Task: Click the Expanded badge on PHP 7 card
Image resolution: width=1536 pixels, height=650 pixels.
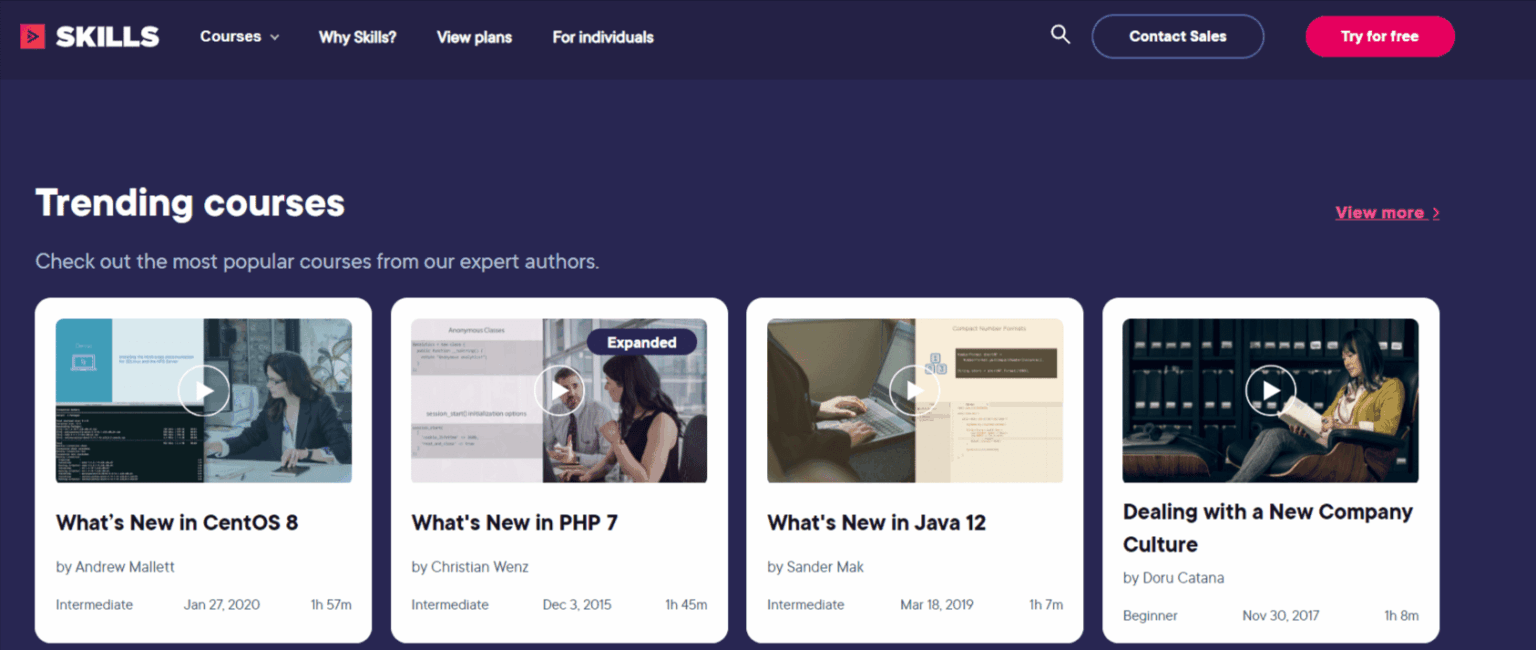Action: [641, 341]
